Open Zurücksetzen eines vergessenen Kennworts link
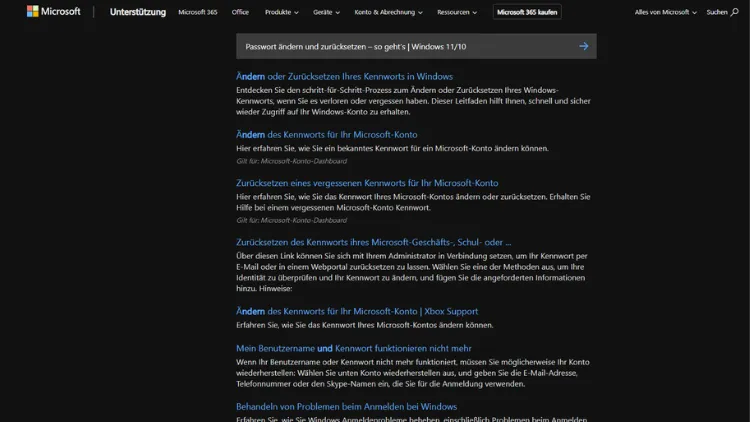Screen dimensions: 750x422 367,183
